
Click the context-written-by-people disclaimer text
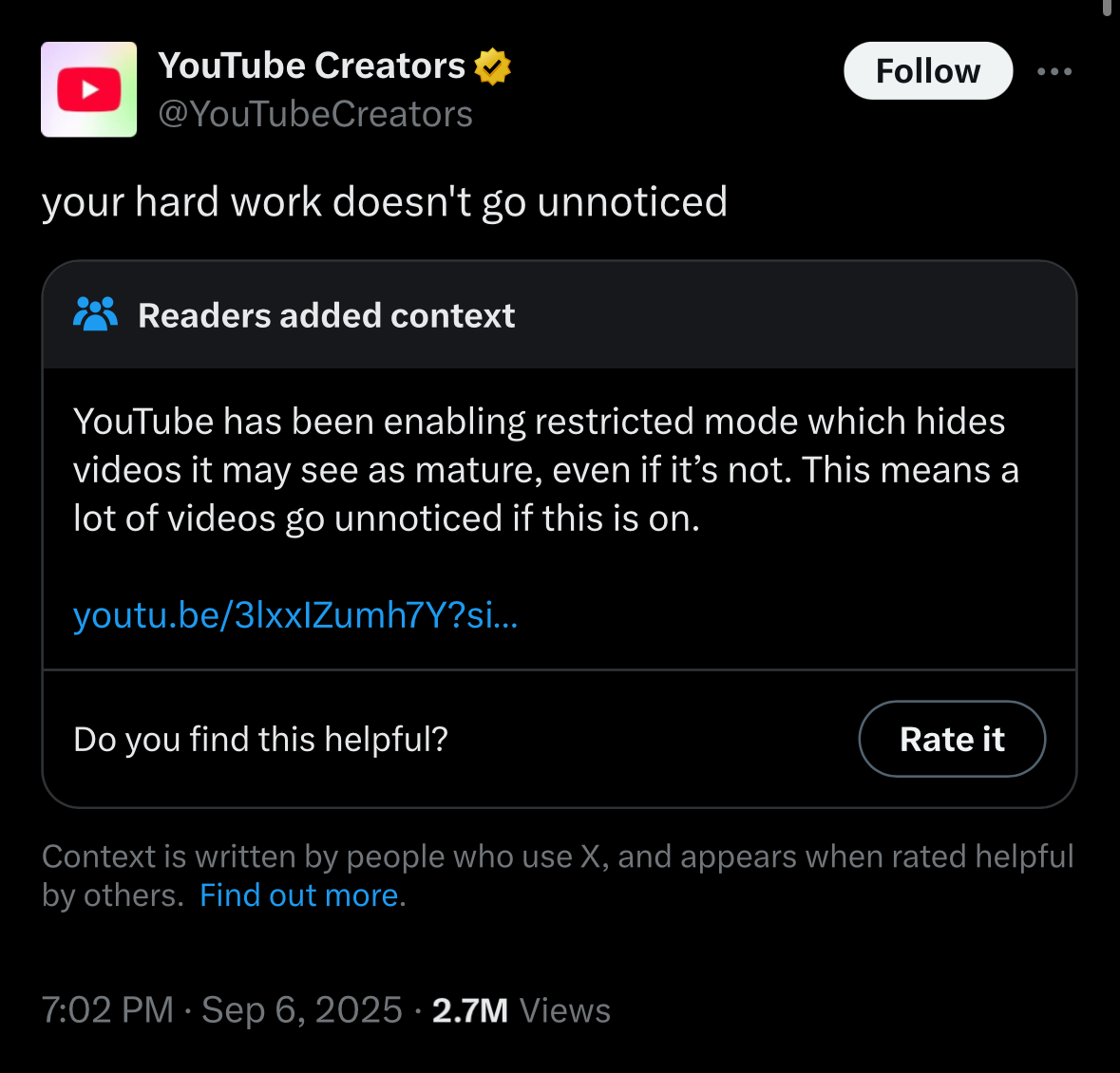[x=557, y=857]
